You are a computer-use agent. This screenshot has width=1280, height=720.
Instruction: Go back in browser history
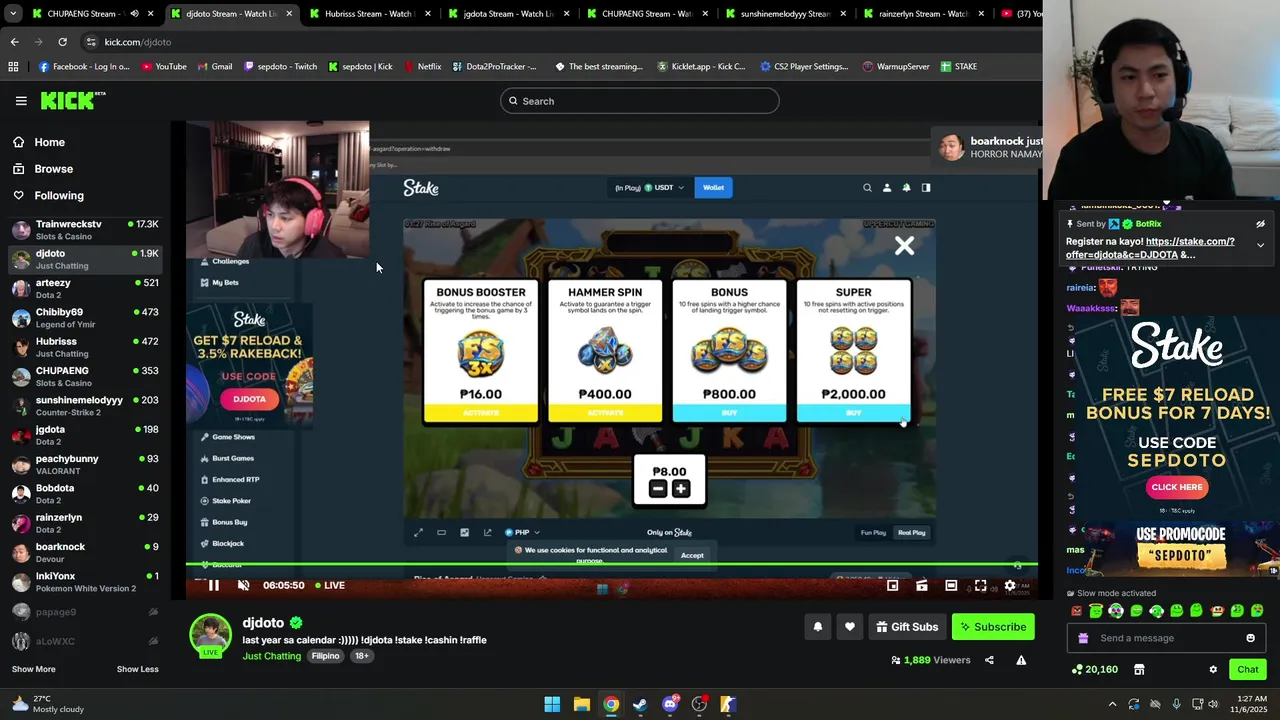(14, 42)
